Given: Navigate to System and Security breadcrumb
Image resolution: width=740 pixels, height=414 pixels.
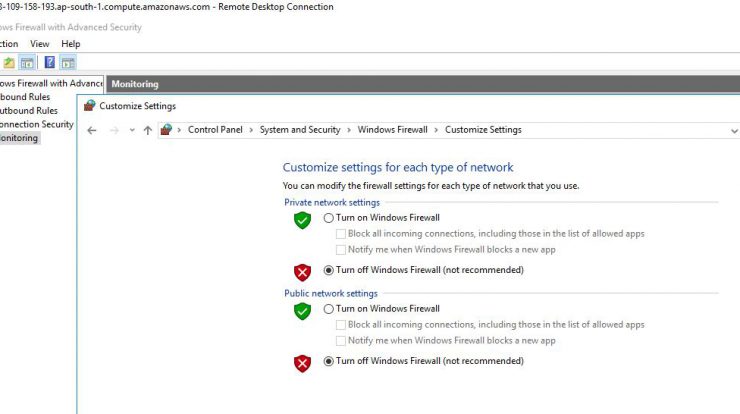Looking at the screenshot, I should coord(300,130).
